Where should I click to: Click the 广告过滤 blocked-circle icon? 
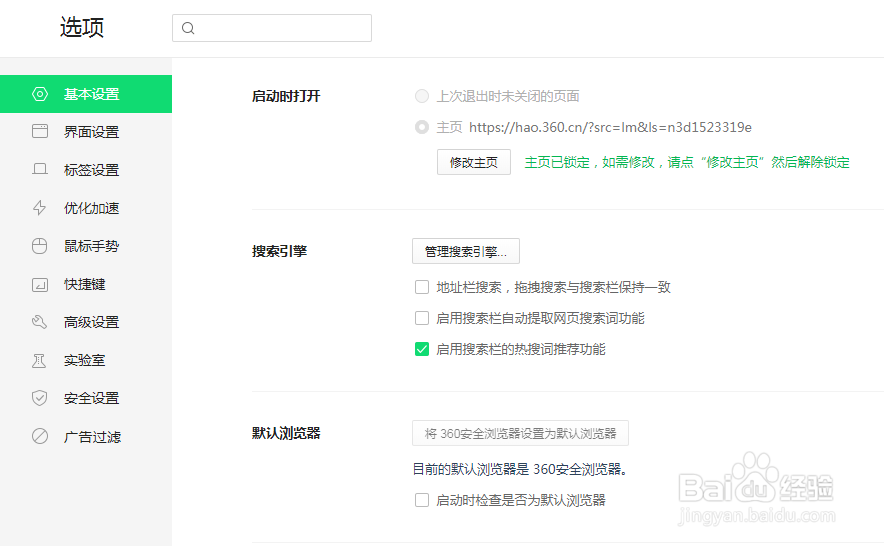[39, 436]
